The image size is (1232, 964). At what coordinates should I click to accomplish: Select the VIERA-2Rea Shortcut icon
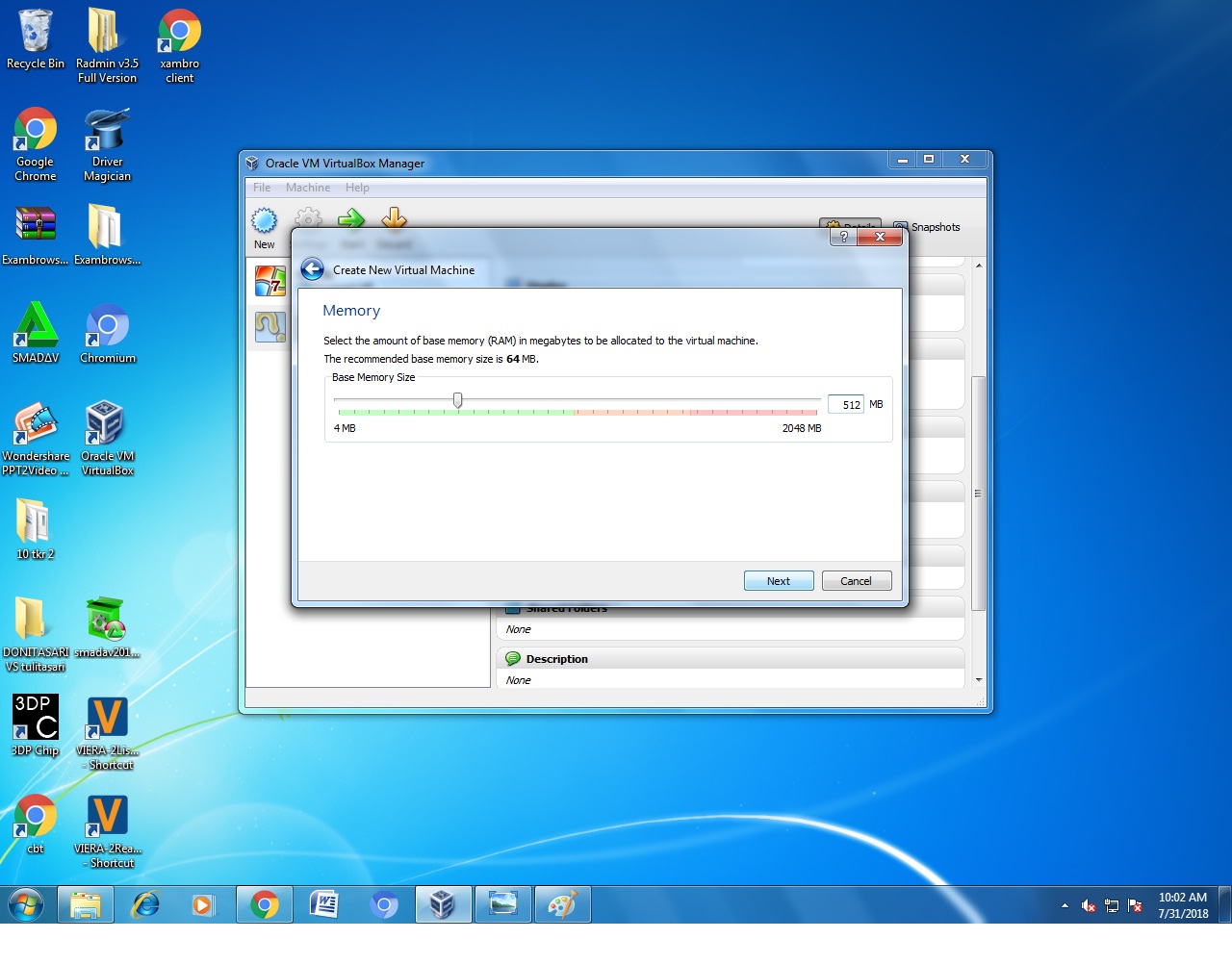coord(107,831)
